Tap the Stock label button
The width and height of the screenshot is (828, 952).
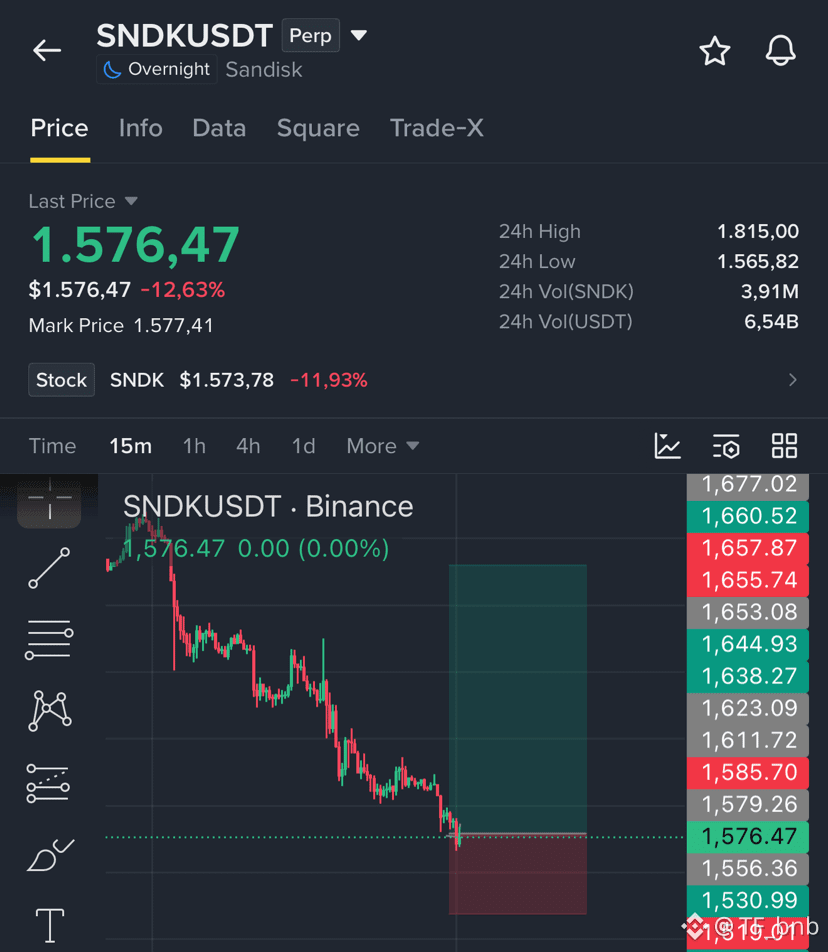[61, 380]
